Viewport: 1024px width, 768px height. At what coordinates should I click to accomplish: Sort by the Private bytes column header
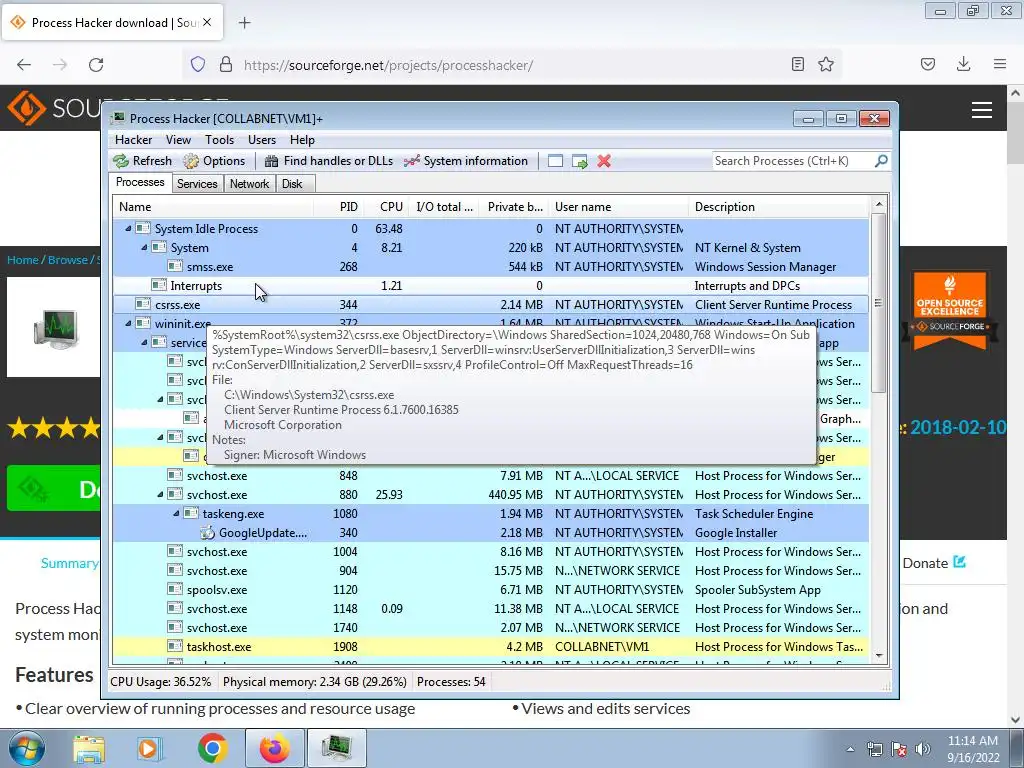click(515, 207)
